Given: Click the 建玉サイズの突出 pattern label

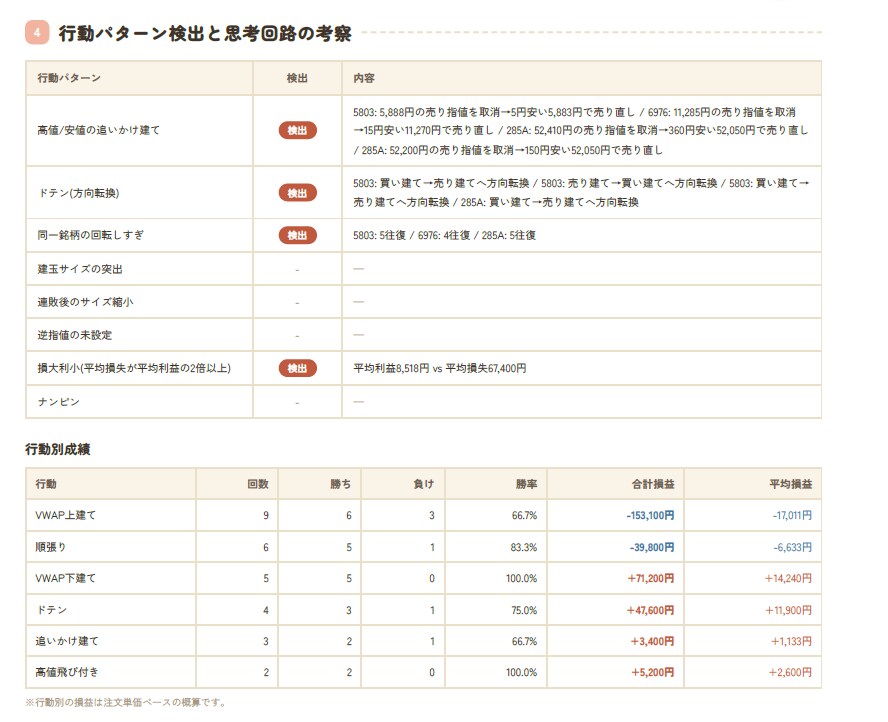Looking at the screenshot, I should [80, 269].
